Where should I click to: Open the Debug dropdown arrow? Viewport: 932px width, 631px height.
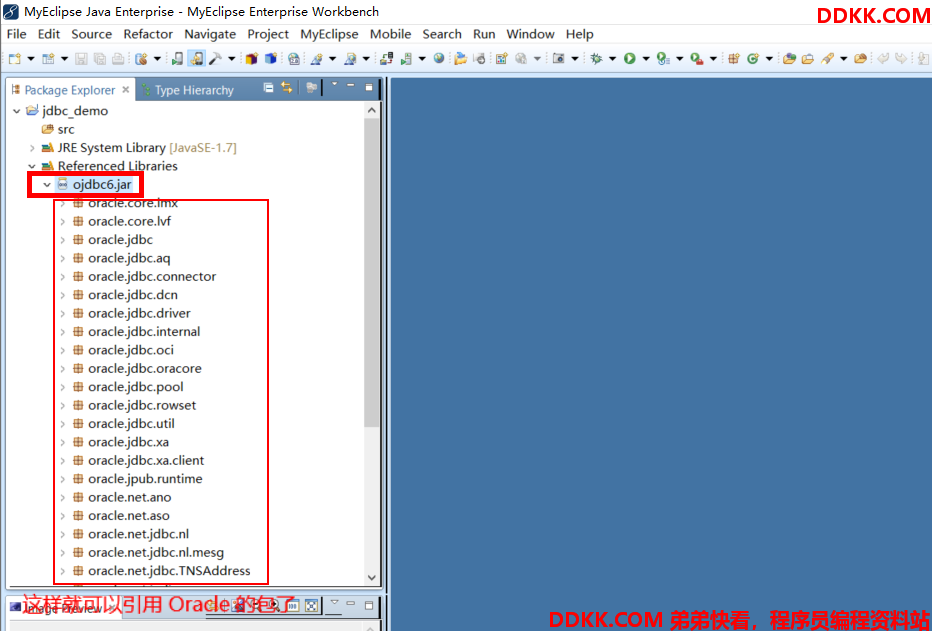(x=612, y=59)
